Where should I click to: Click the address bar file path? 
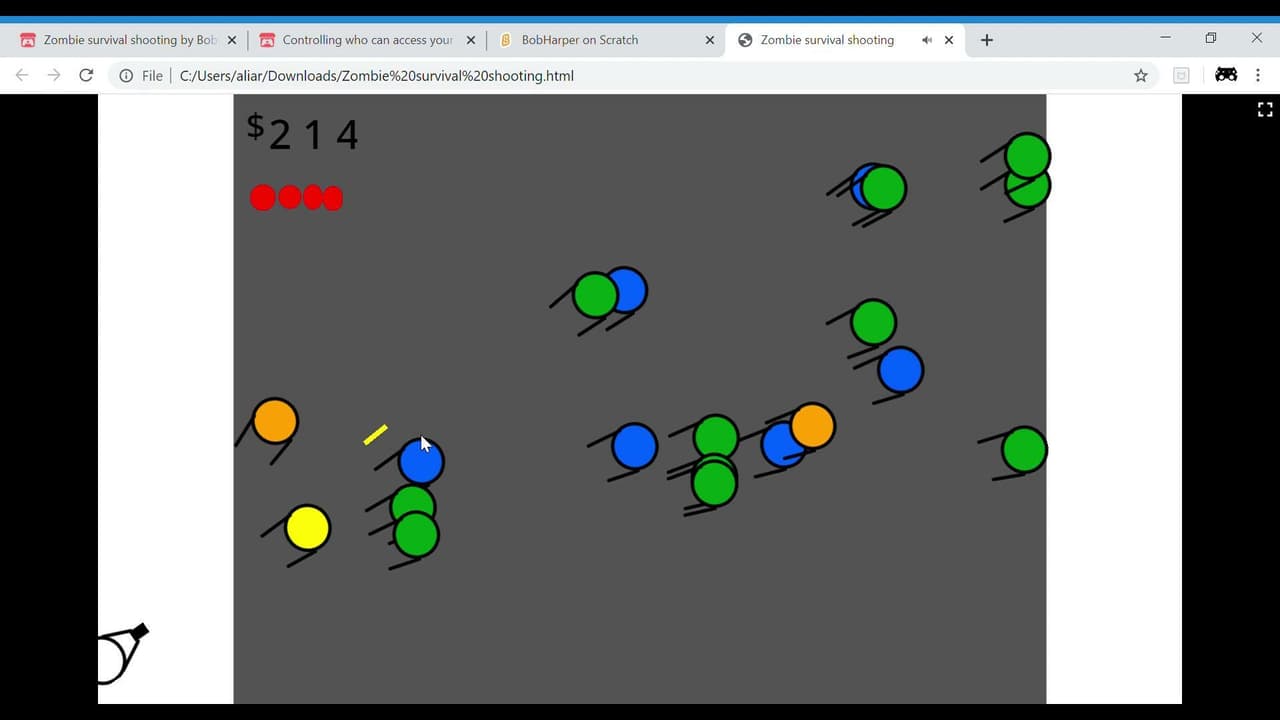coord(376,75)
